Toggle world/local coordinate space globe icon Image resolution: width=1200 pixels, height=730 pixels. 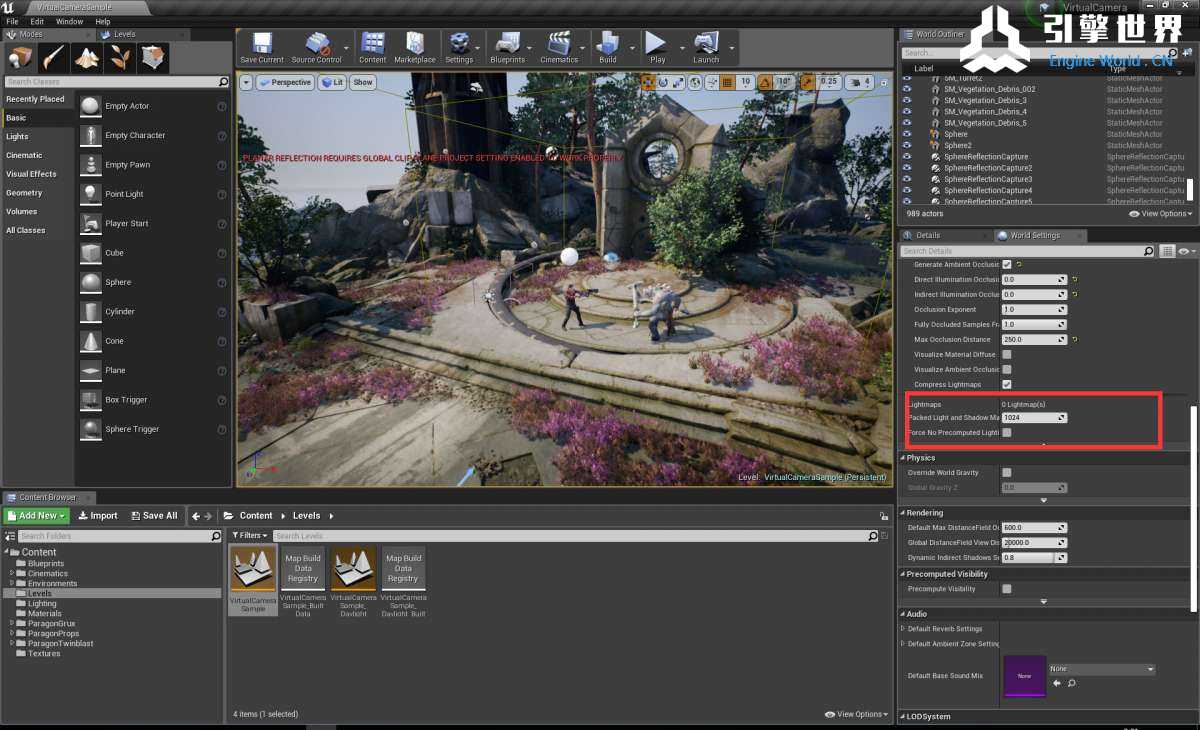(x=696, y=83)
